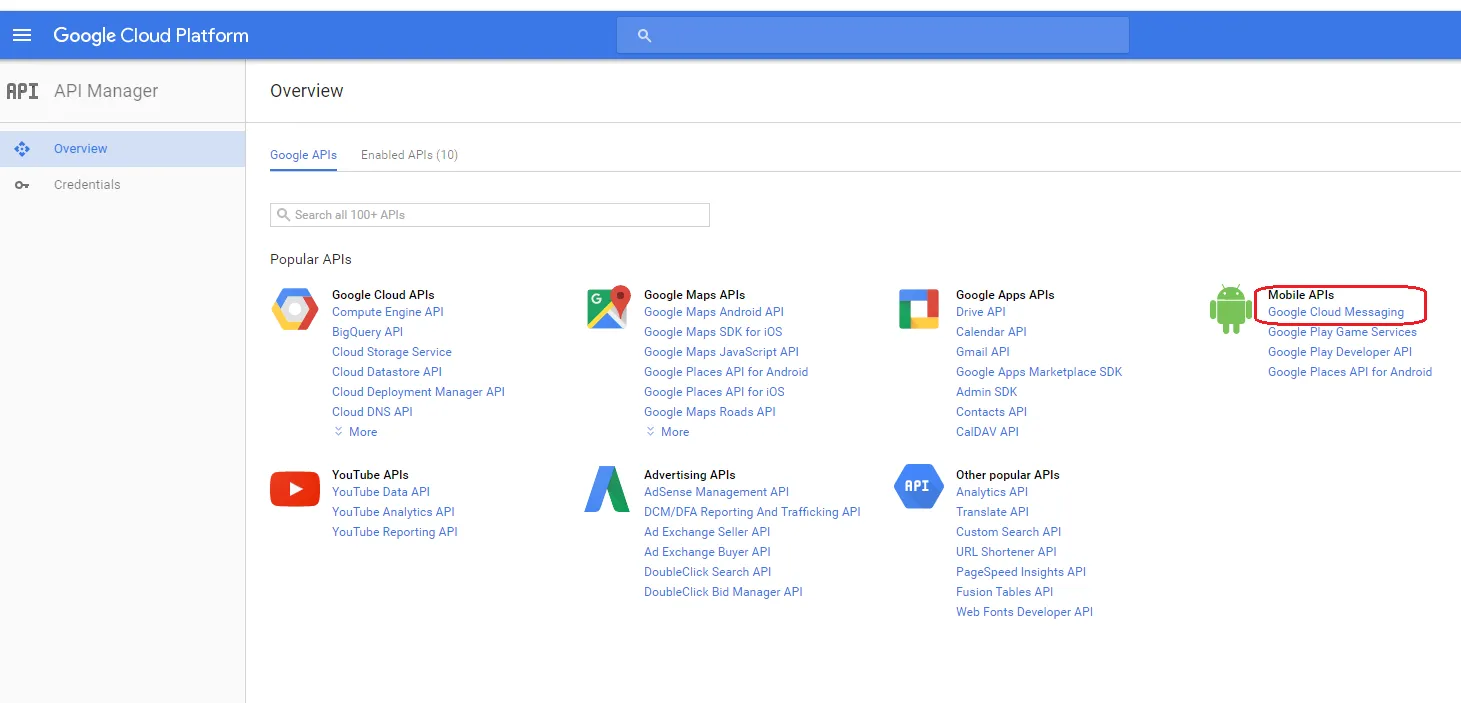Open Admin SDK link
This screenshot has height=703, width=1461.
[987, 392]
